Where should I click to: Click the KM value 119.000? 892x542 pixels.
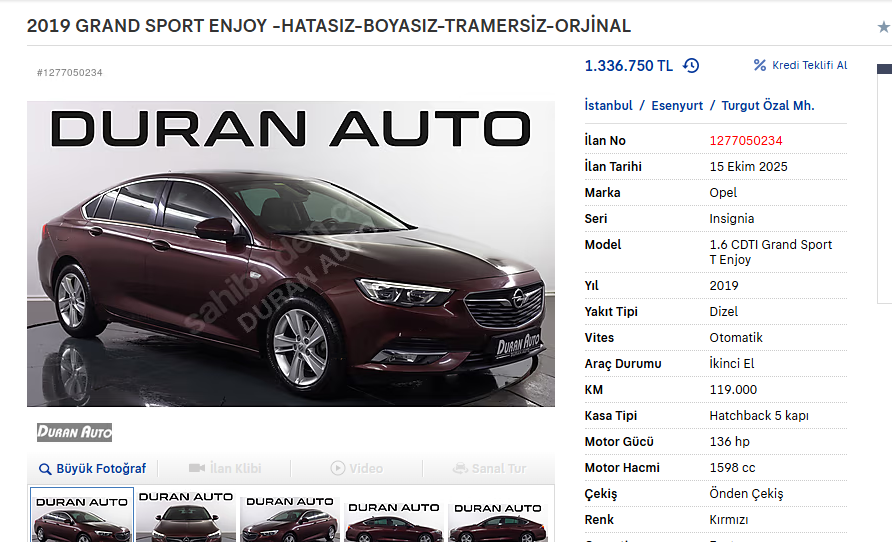tap(733, 390)
